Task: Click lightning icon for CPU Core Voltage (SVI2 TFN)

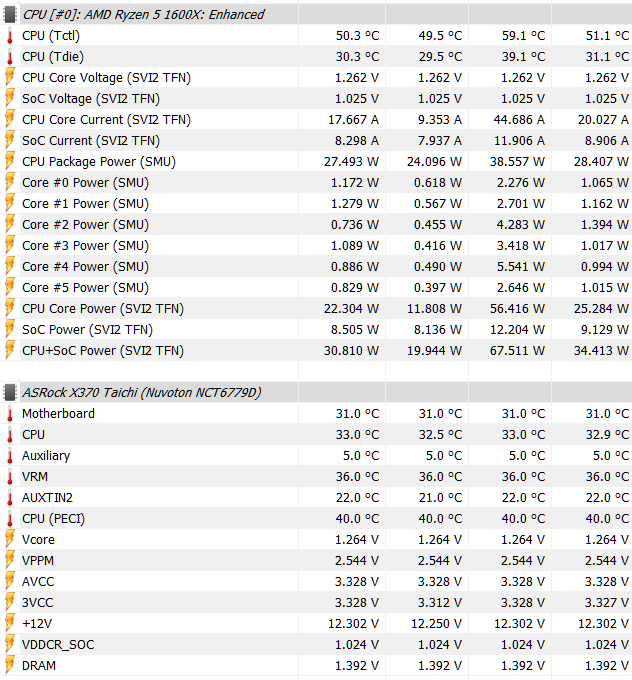Action: coord(10,78)
